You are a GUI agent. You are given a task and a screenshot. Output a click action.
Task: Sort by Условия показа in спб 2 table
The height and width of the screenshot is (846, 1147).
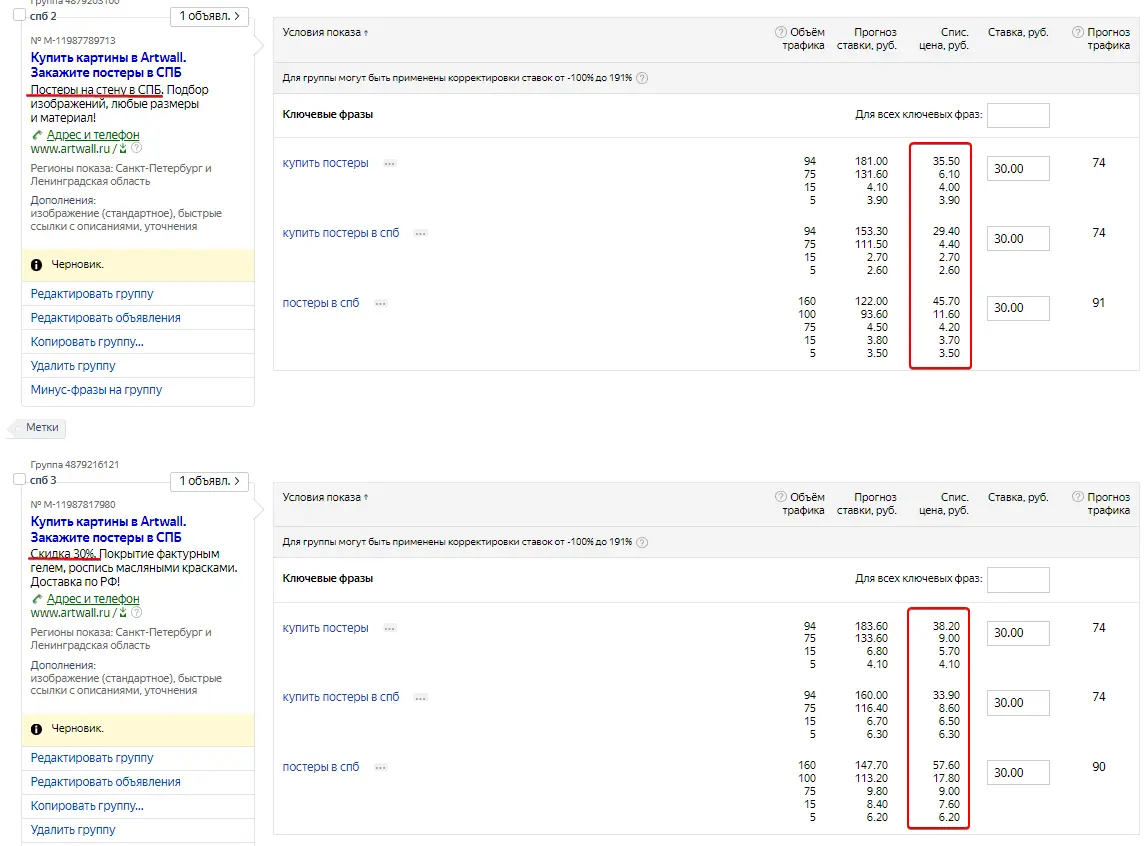pyautogui.click(x=325, y=33)
